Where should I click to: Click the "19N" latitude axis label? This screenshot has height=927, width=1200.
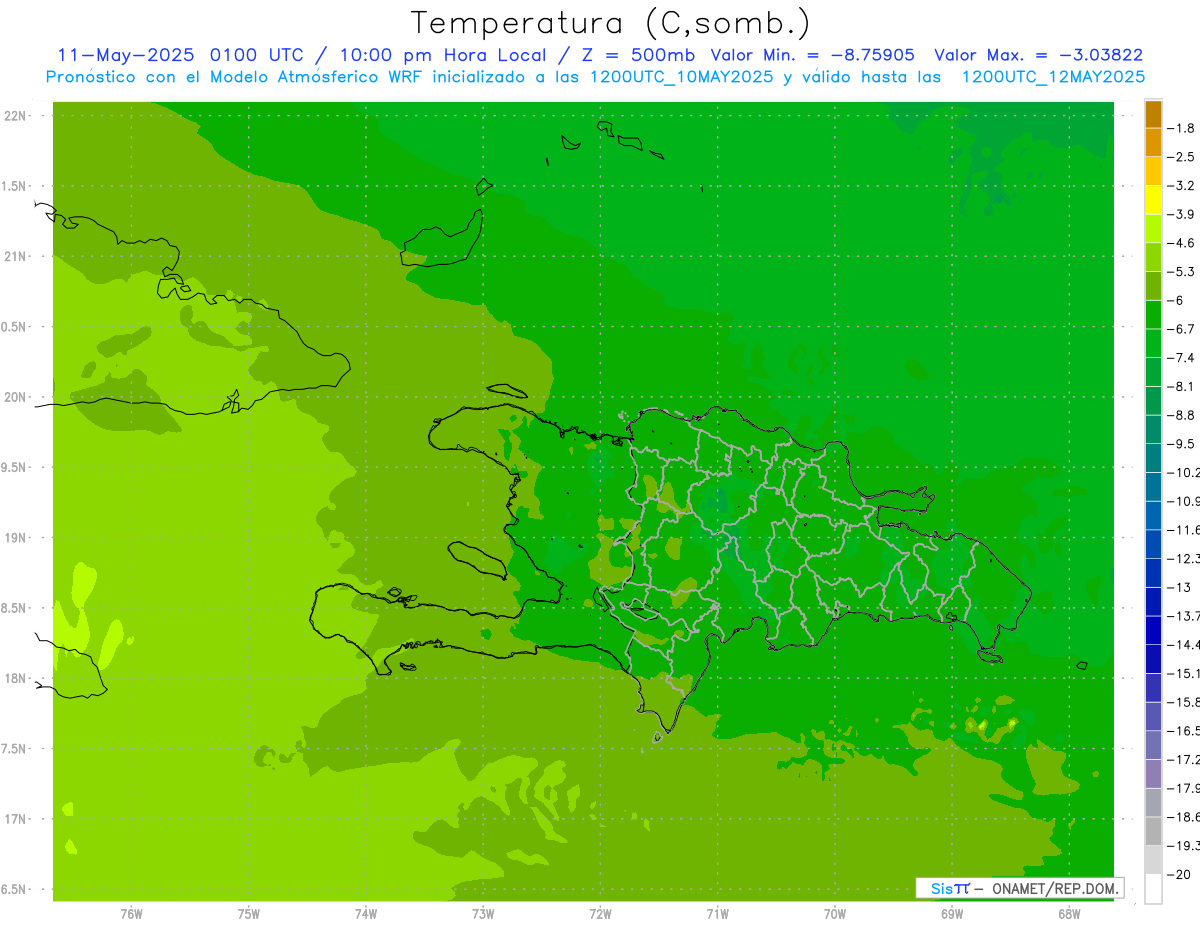(15, 538)
